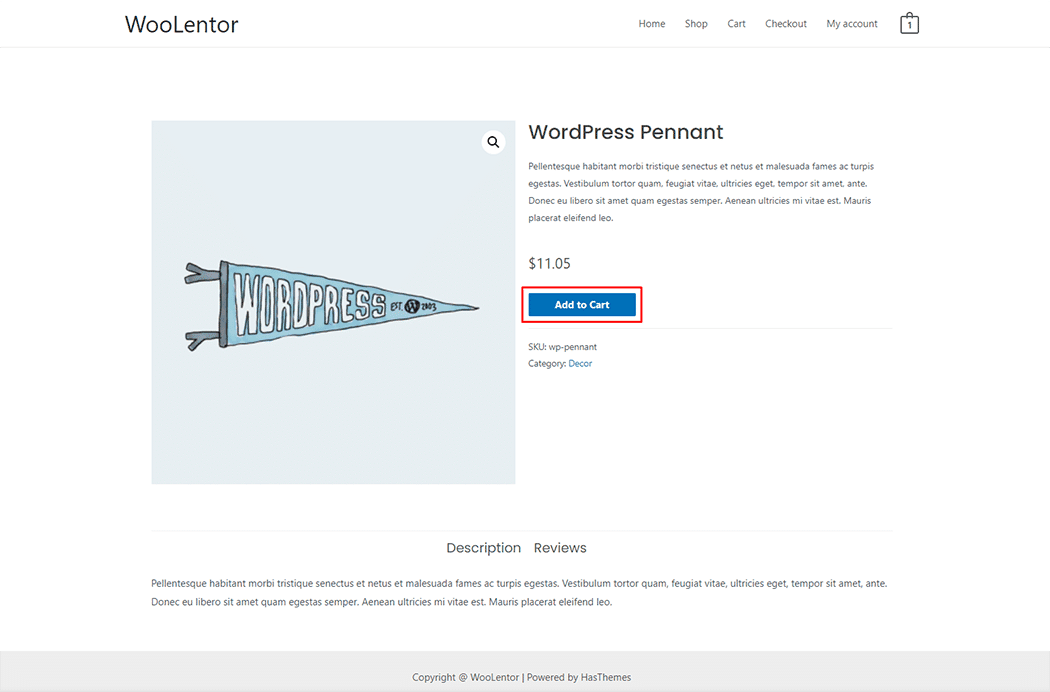Viewport: 1050px width, 692px height.
Task: Click the product price $11.05
Action: [549, 263]
